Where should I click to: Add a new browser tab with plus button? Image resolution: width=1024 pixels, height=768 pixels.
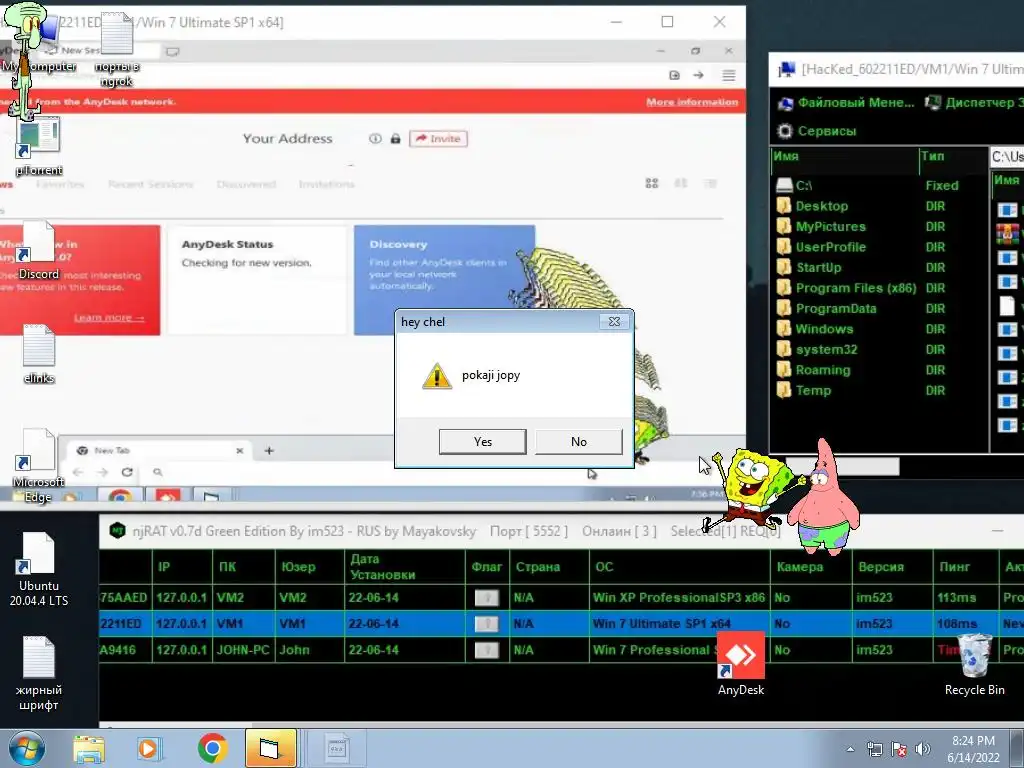(269, 450)
